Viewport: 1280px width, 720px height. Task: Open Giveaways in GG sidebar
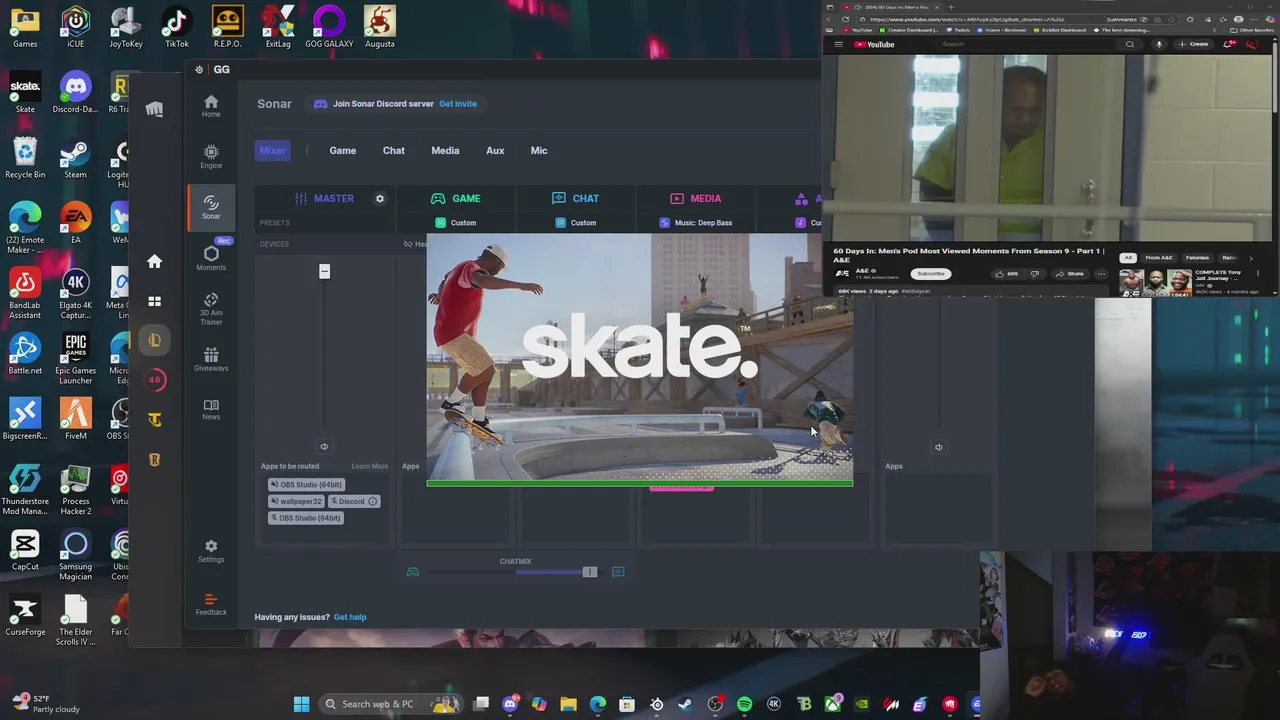(211, 360)
